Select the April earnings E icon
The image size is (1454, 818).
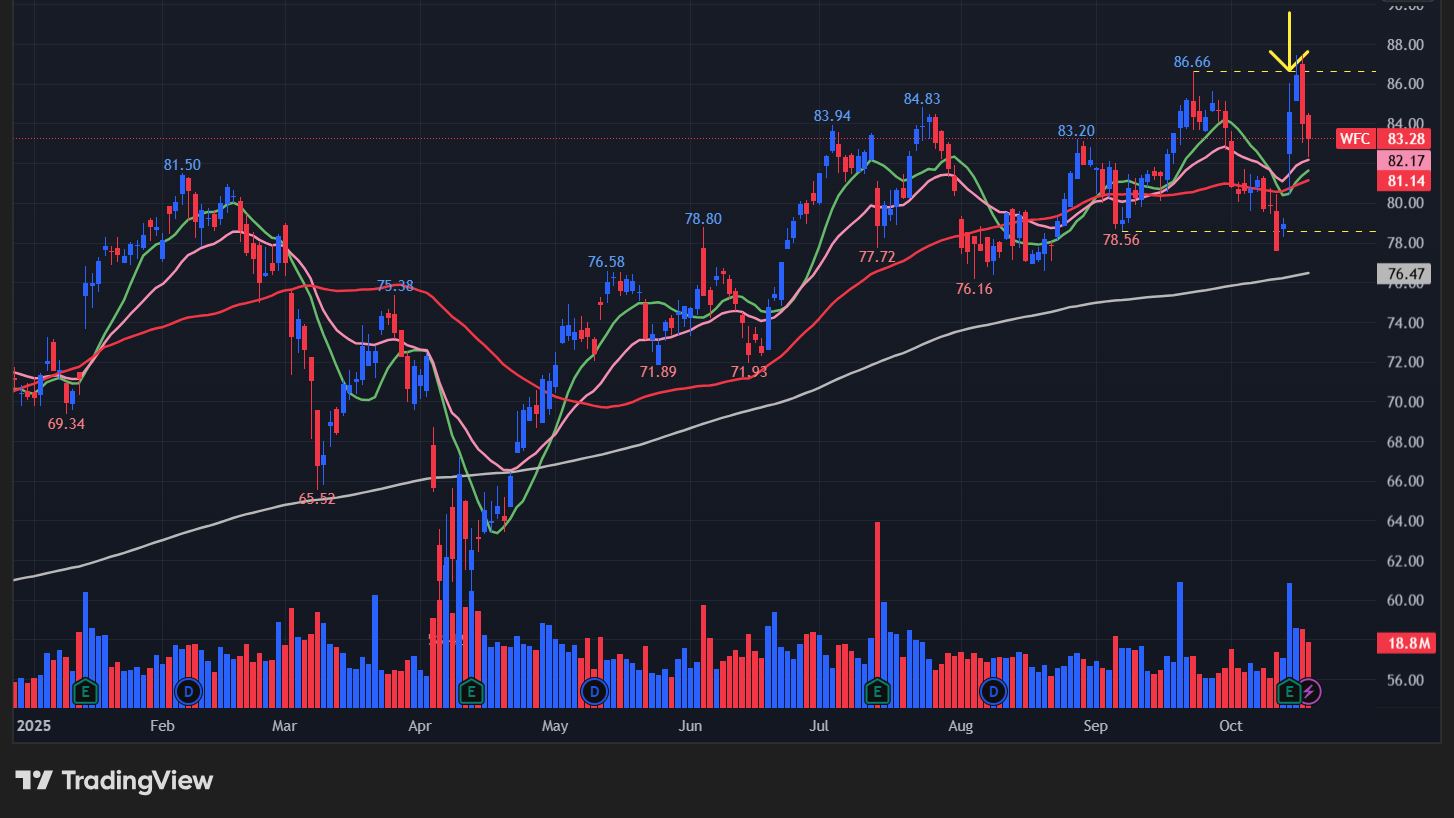(x=470, y=691)
